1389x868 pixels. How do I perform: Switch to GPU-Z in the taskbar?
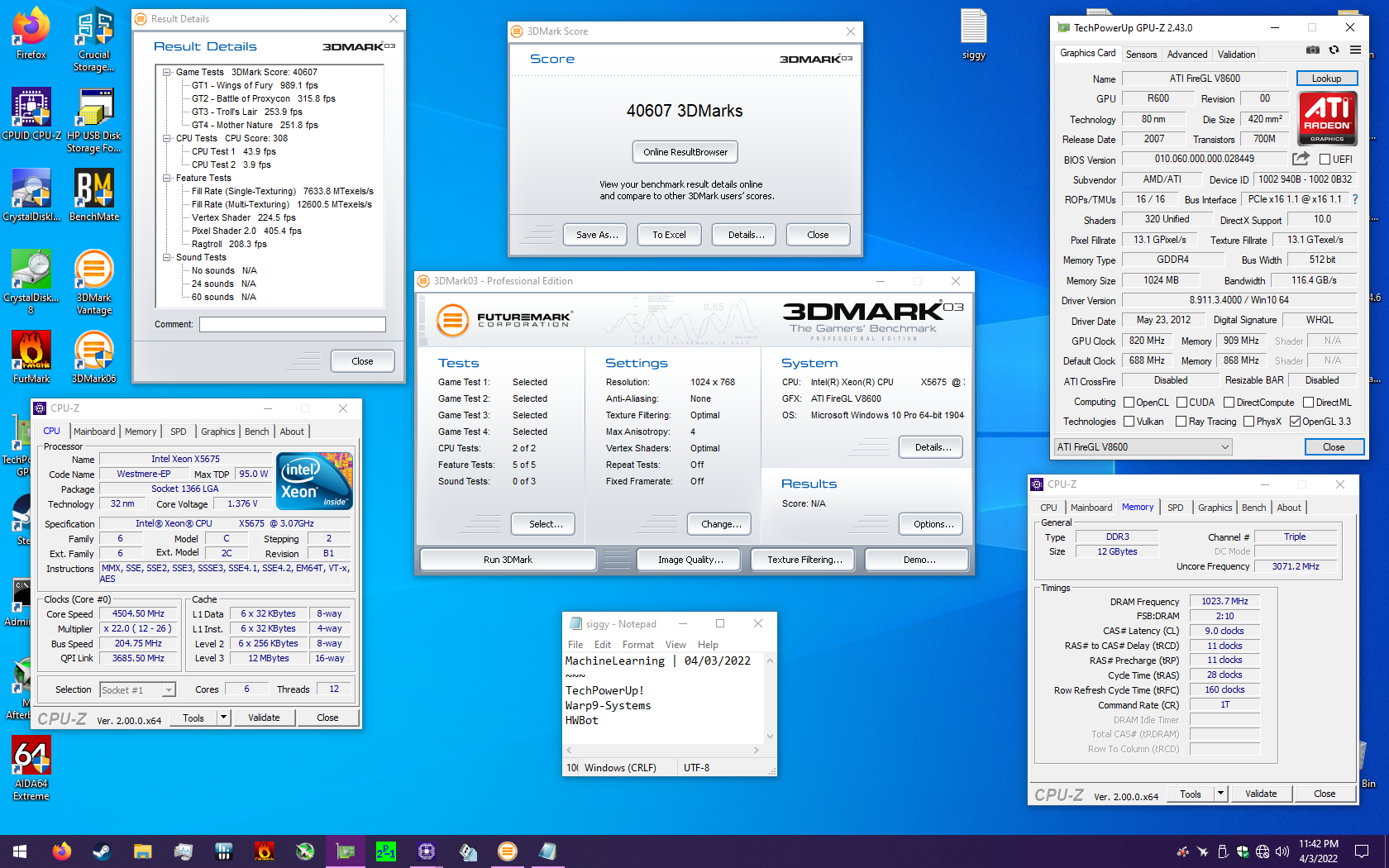tap(345, 851)
